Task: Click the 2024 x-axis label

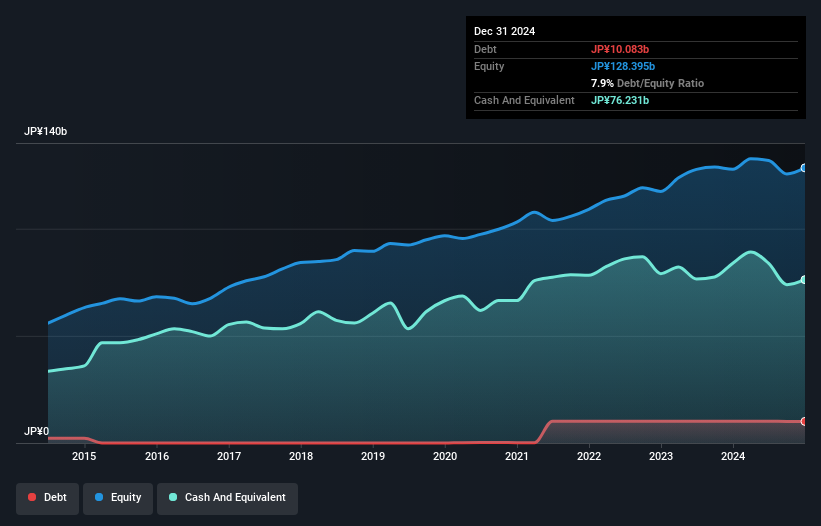Action: coord(733,456)
